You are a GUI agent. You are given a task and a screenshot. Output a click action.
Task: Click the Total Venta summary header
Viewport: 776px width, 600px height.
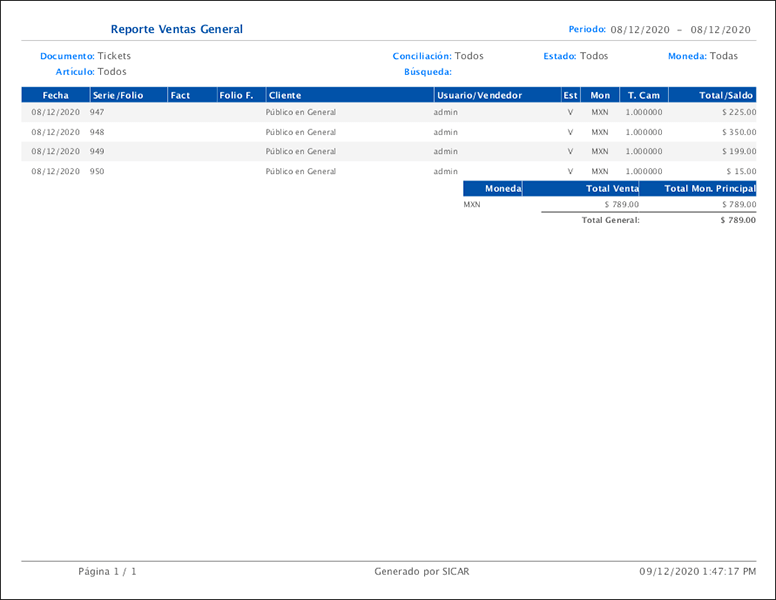tap(612, 188)
